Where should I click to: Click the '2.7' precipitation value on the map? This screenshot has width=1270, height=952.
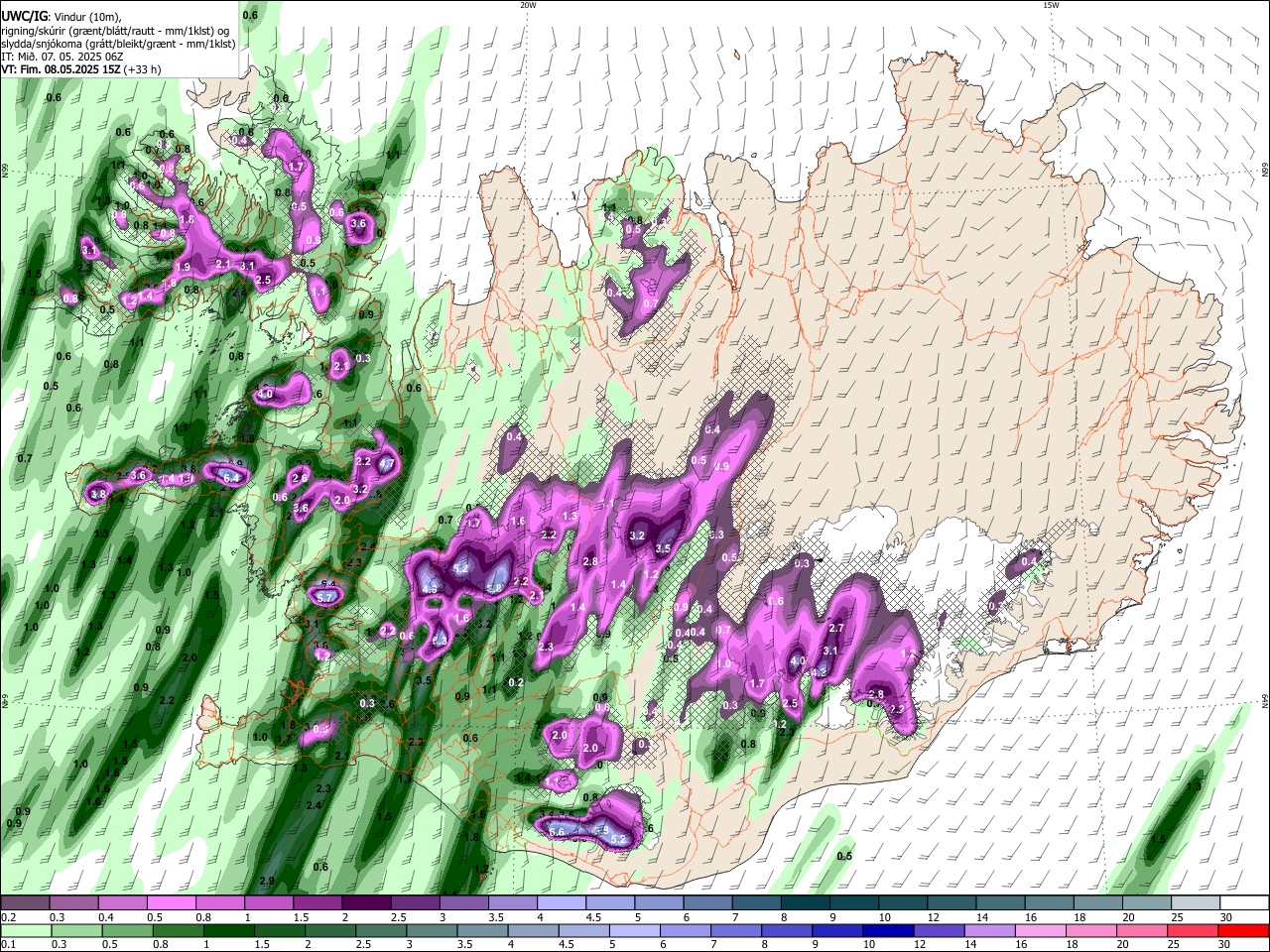point(835,627)
